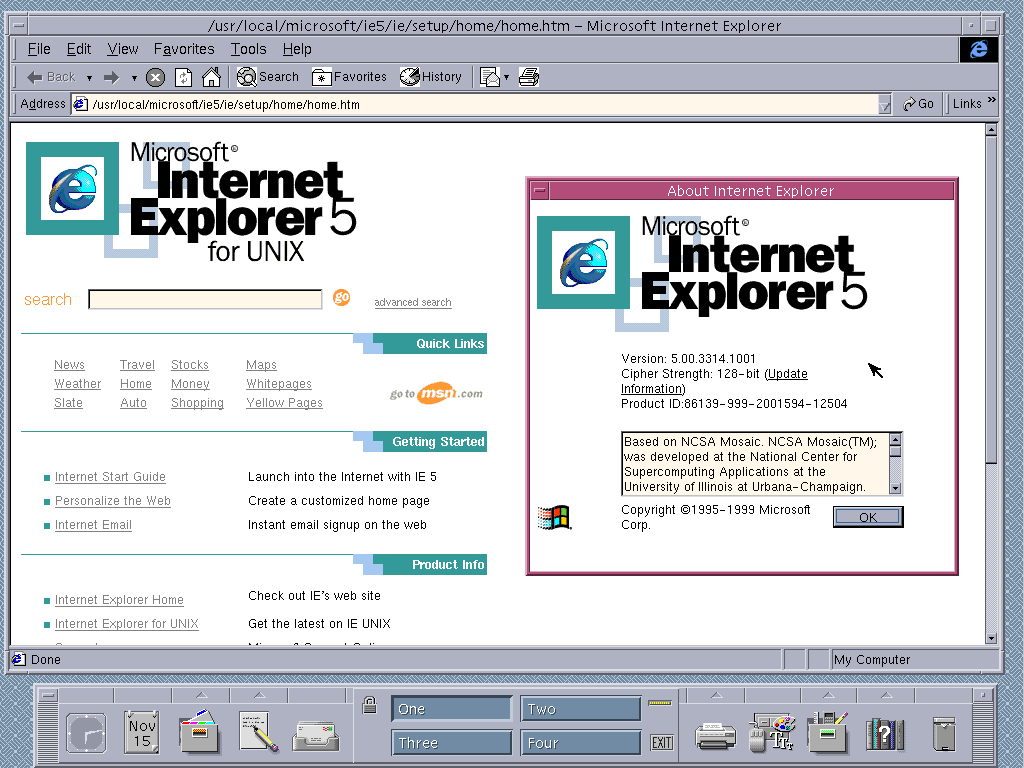Switch to workspace Four

tap(580, 743)
